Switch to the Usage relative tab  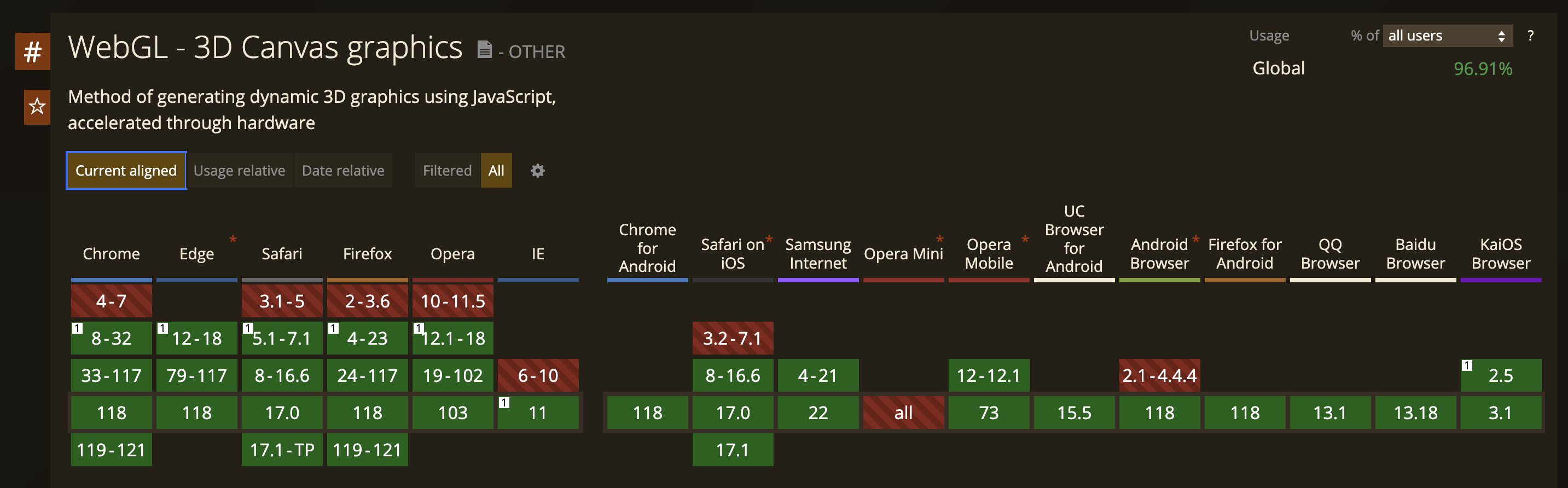239,171
